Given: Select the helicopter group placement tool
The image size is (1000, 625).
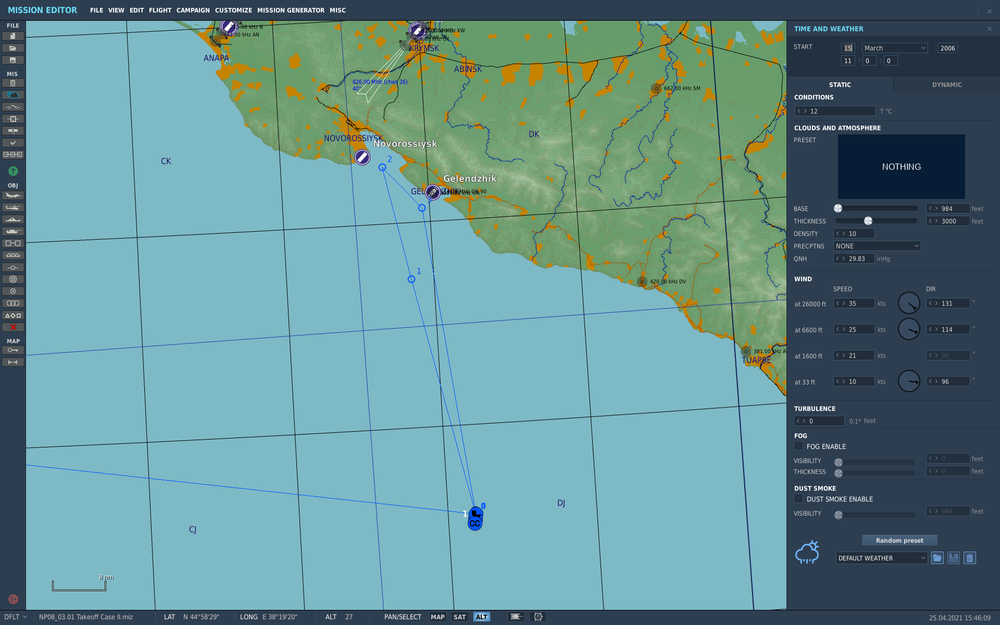Looking at the screenshot, I should point(13,208).
